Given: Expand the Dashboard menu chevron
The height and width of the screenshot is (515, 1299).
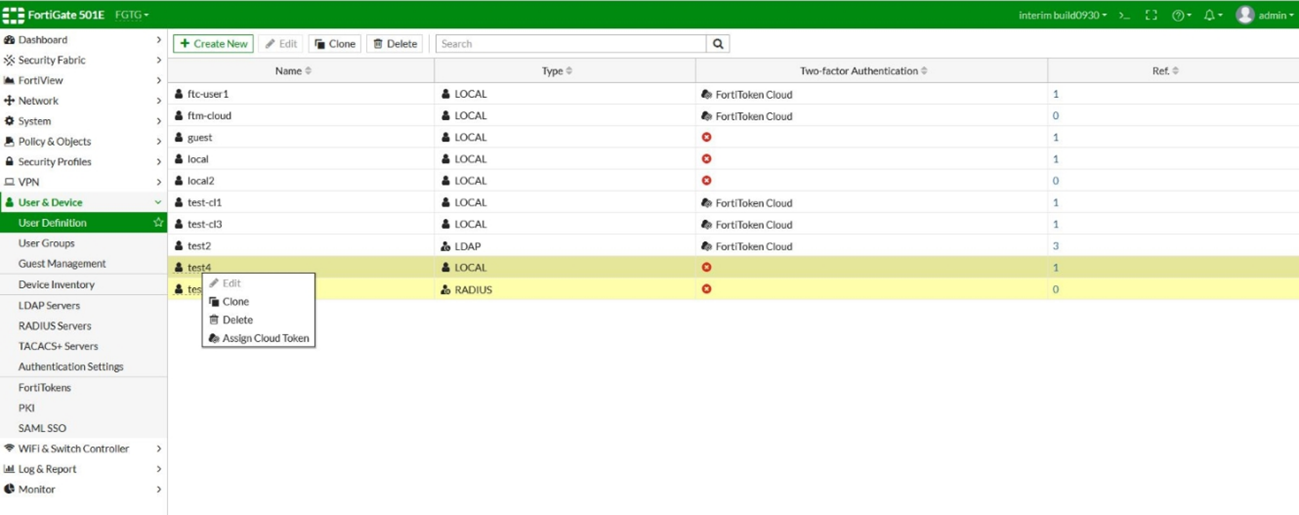Looking at the screenshot, I should (158, 40).
